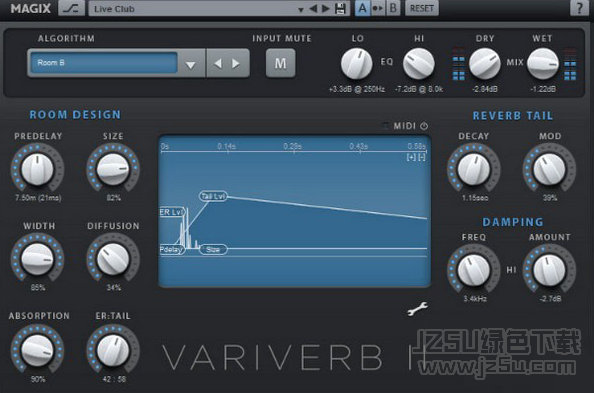
Task: Copy A to B with the arrow icon
Action: 378,8
